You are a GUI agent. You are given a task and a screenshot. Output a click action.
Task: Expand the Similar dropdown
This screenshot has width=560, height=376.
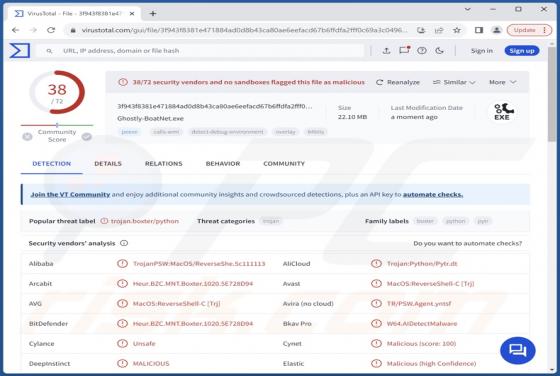(x=454, y=82)
